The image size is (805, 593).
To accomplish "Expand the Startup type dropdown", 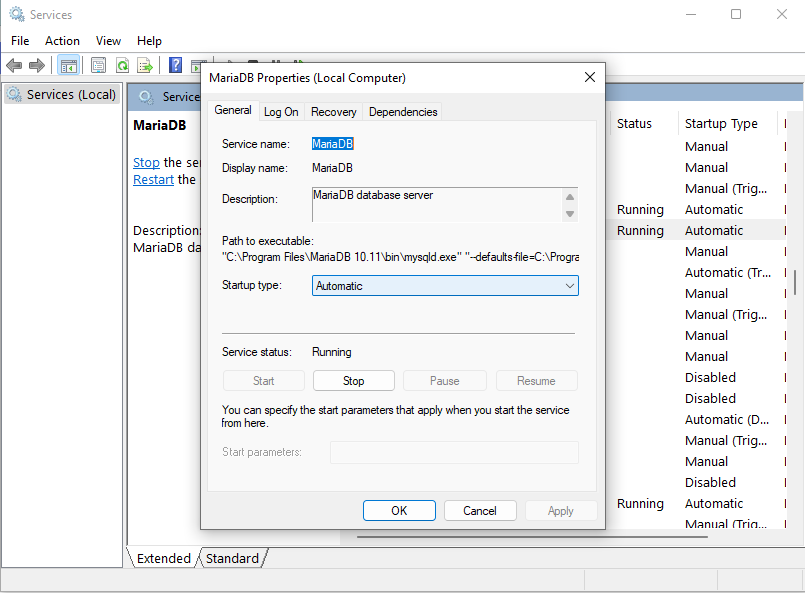I will (x=445, y=285).
